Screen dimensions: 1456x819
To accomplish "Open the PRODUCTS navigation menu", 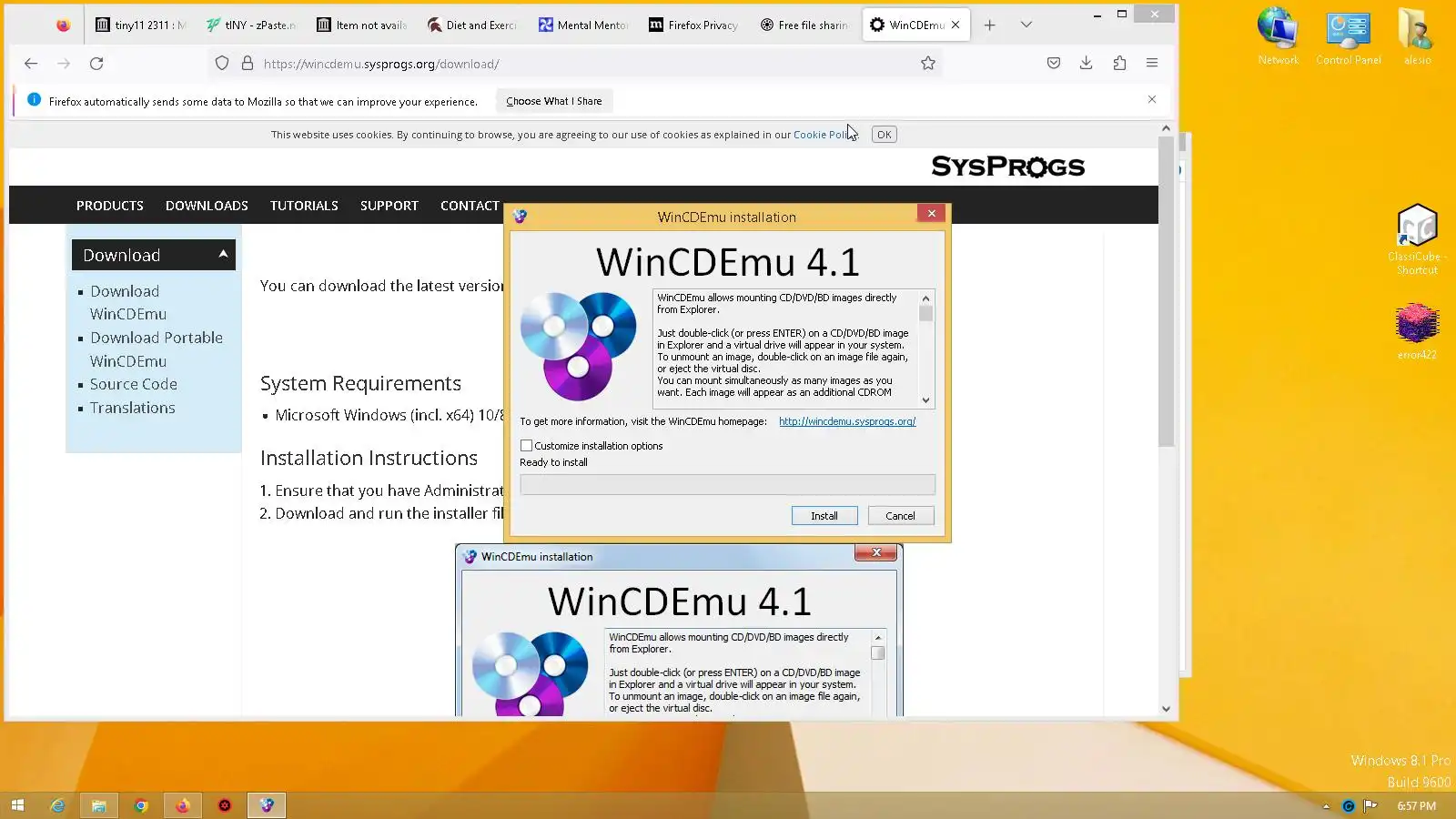I will point(110,206).
